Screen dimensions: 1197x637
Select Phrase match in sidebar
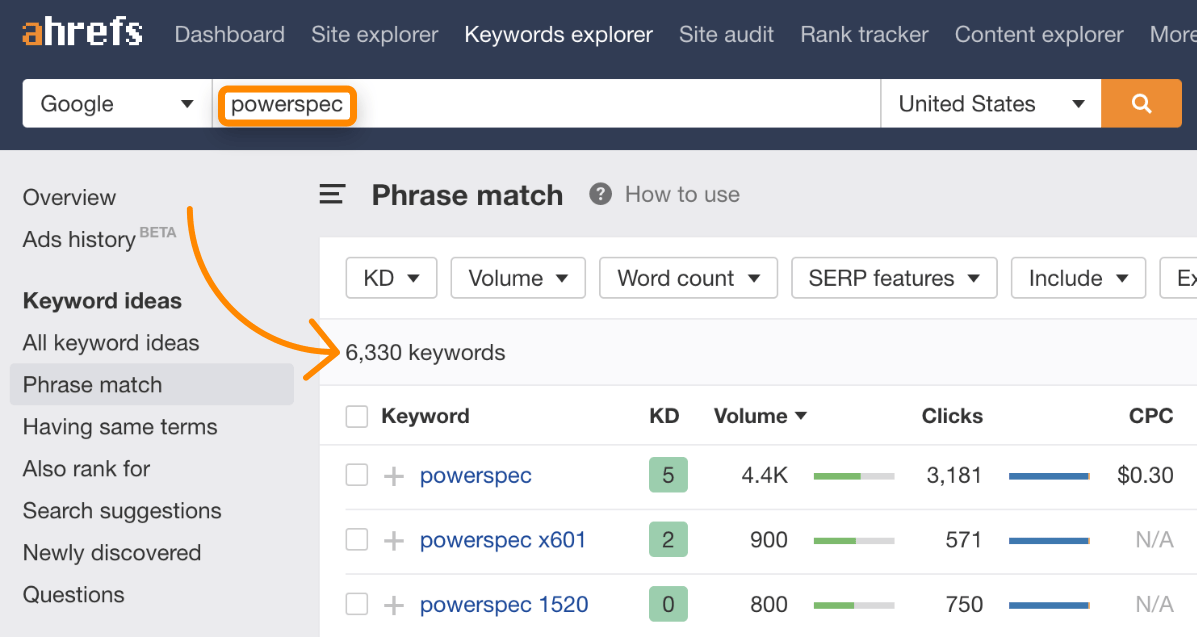(x=152, y=384)
